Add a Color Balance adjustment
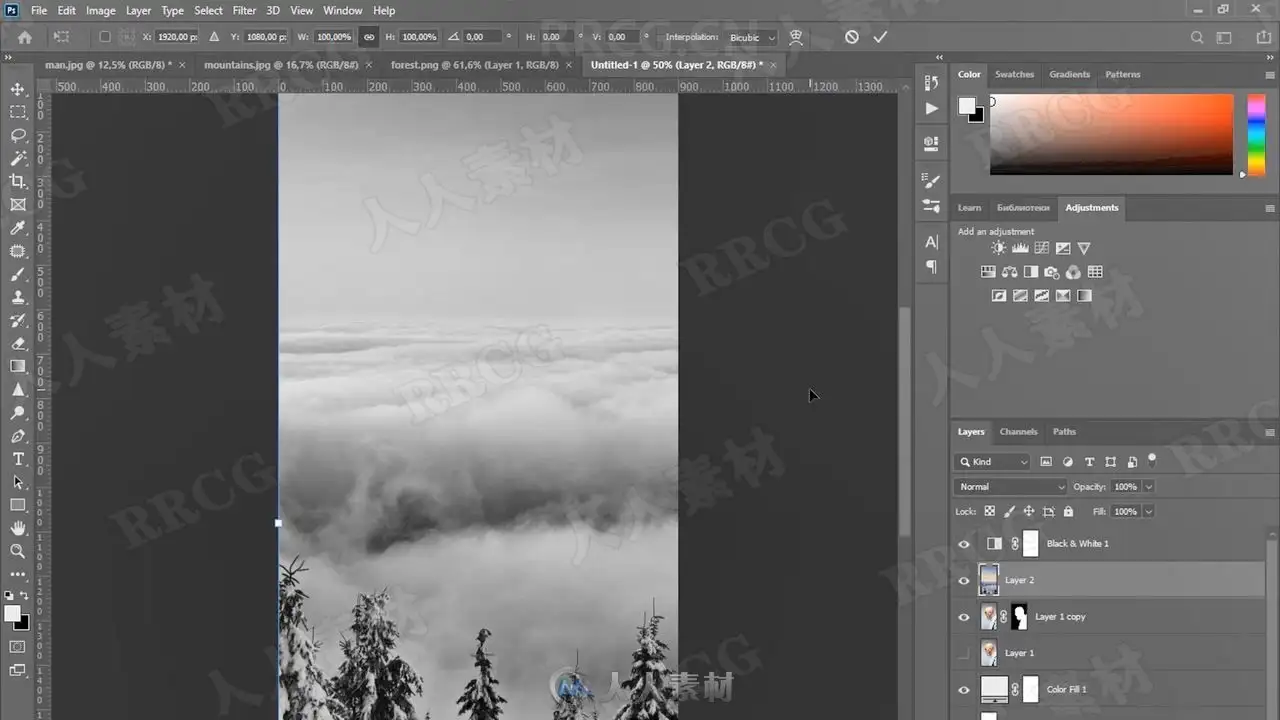This screenshot has height=720, width=1280. point(1009,272)
